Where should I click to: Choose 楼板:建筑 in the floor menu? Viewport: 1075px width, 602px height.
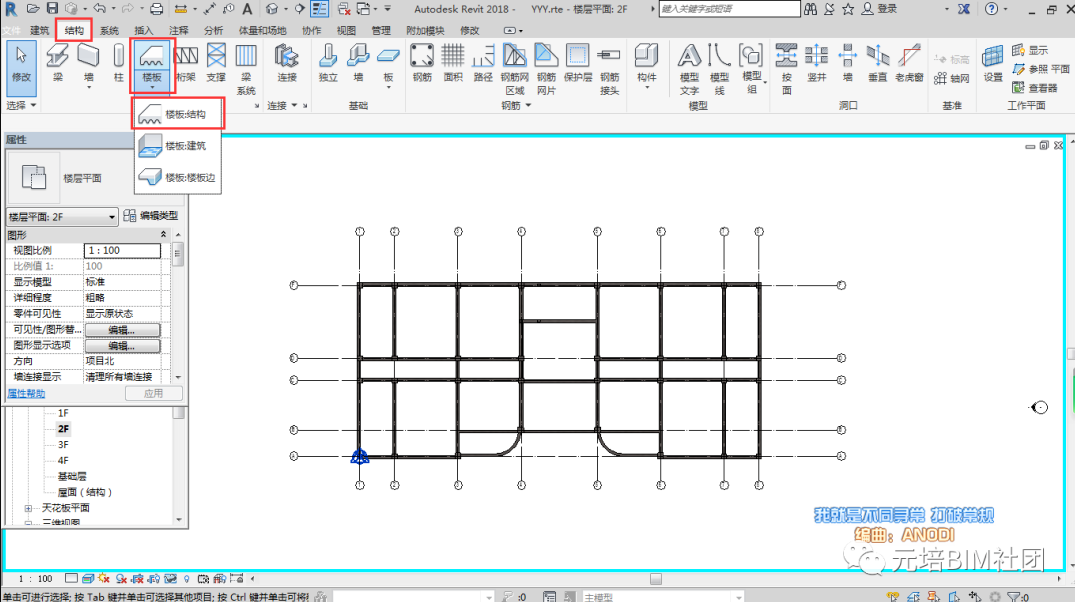(178, 146)
